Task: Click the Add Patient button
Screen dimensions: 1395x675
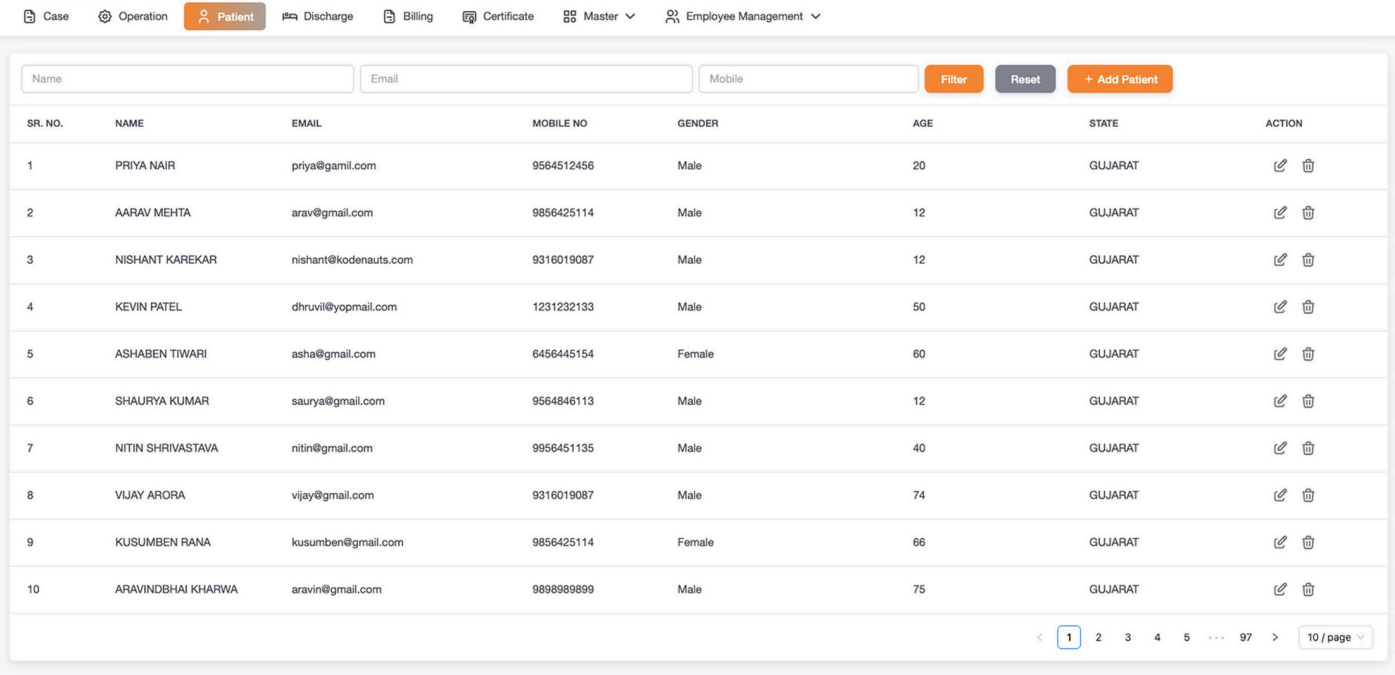Action: pyautogui.click(x=1119, y=79)
